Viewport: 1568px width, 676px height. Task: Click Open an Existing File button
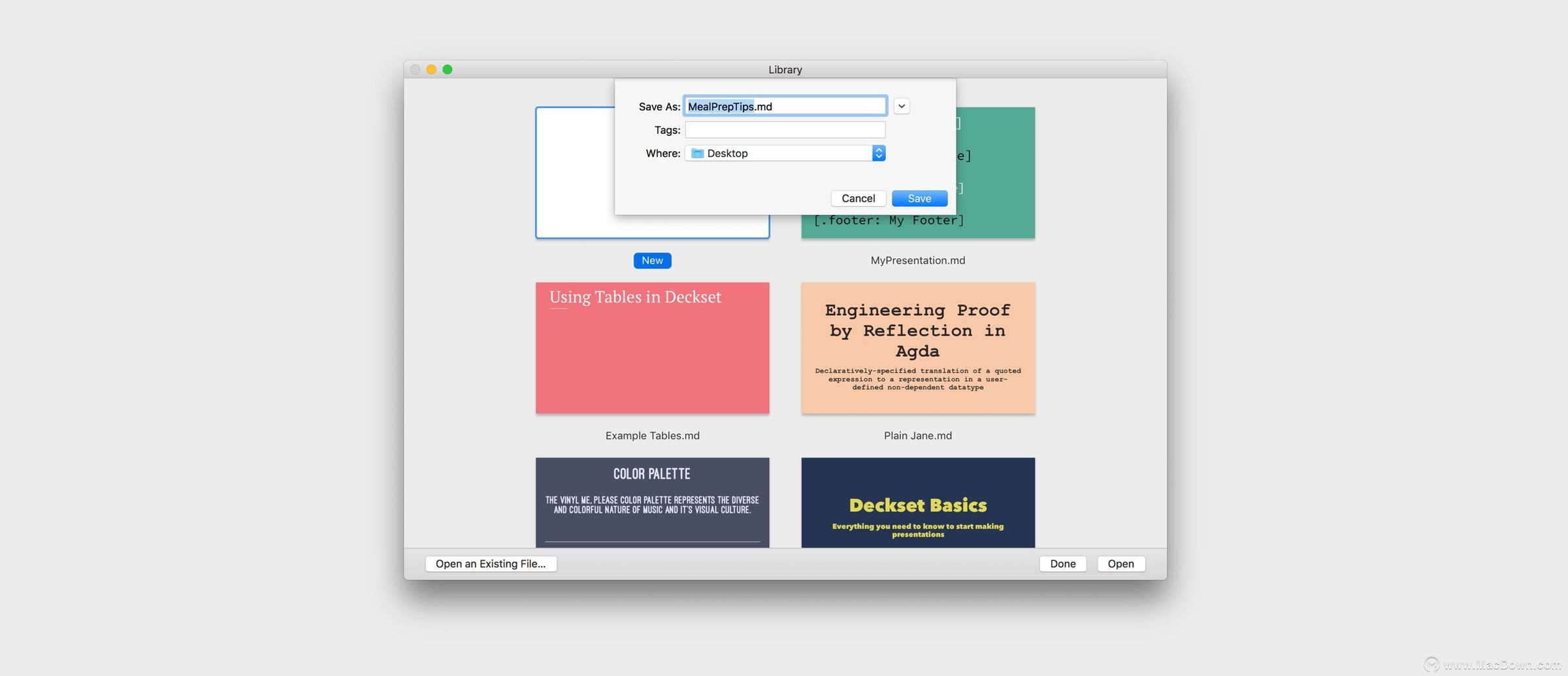(491, 564)
